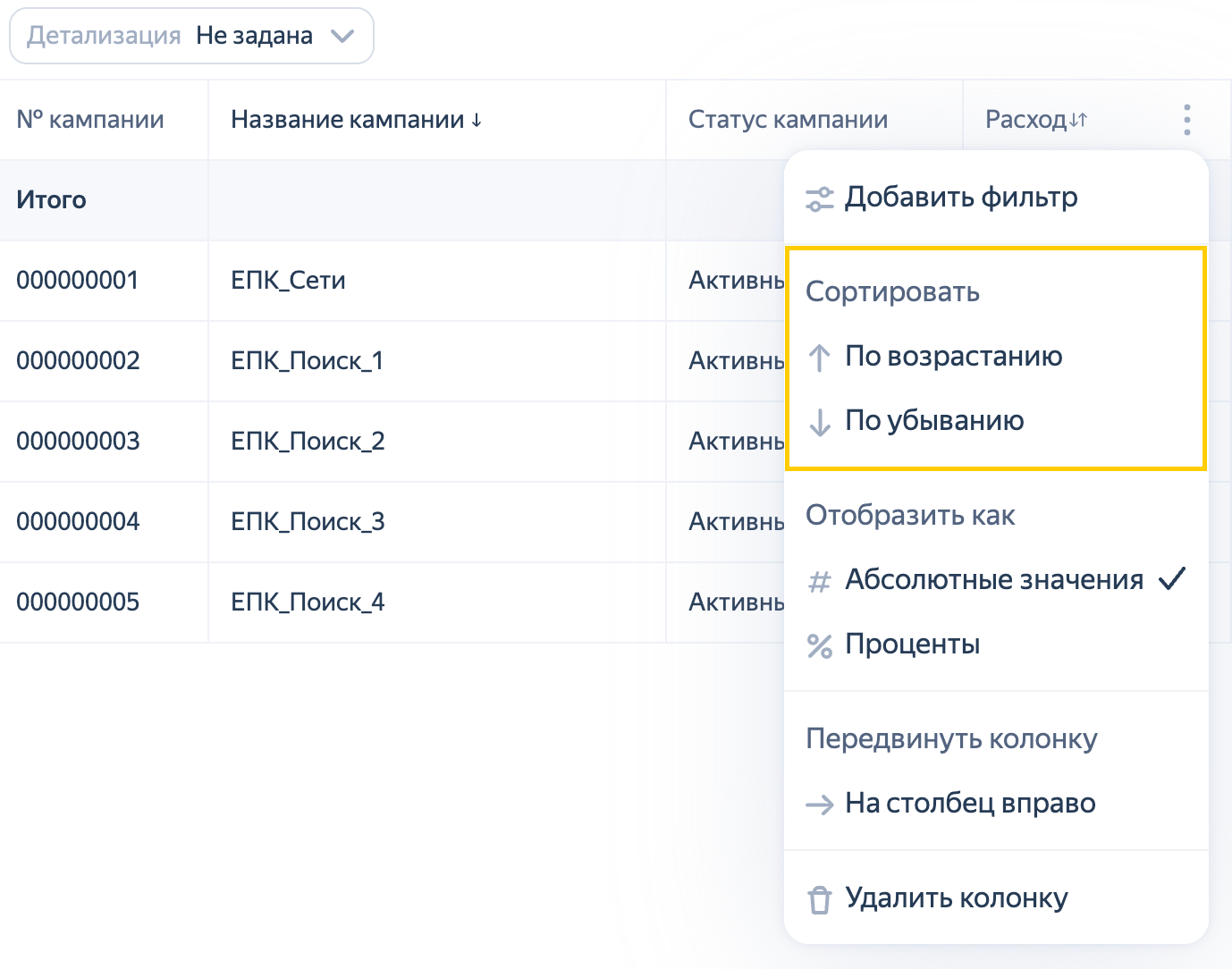Click the ЕПК_Сети campaign name

tap(288, 280)
